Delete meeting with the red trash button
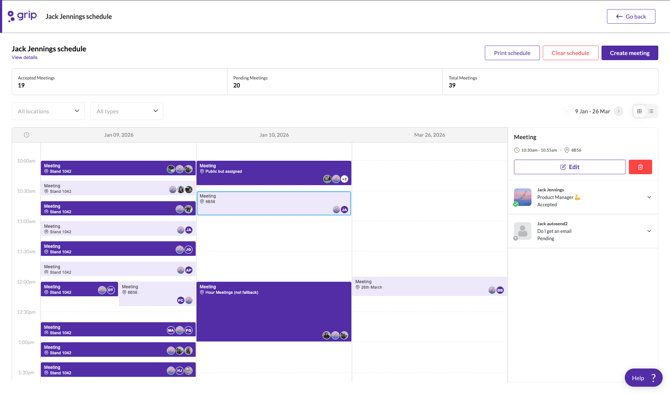Screen dimensions: 670x394 (x=640, y=167)
